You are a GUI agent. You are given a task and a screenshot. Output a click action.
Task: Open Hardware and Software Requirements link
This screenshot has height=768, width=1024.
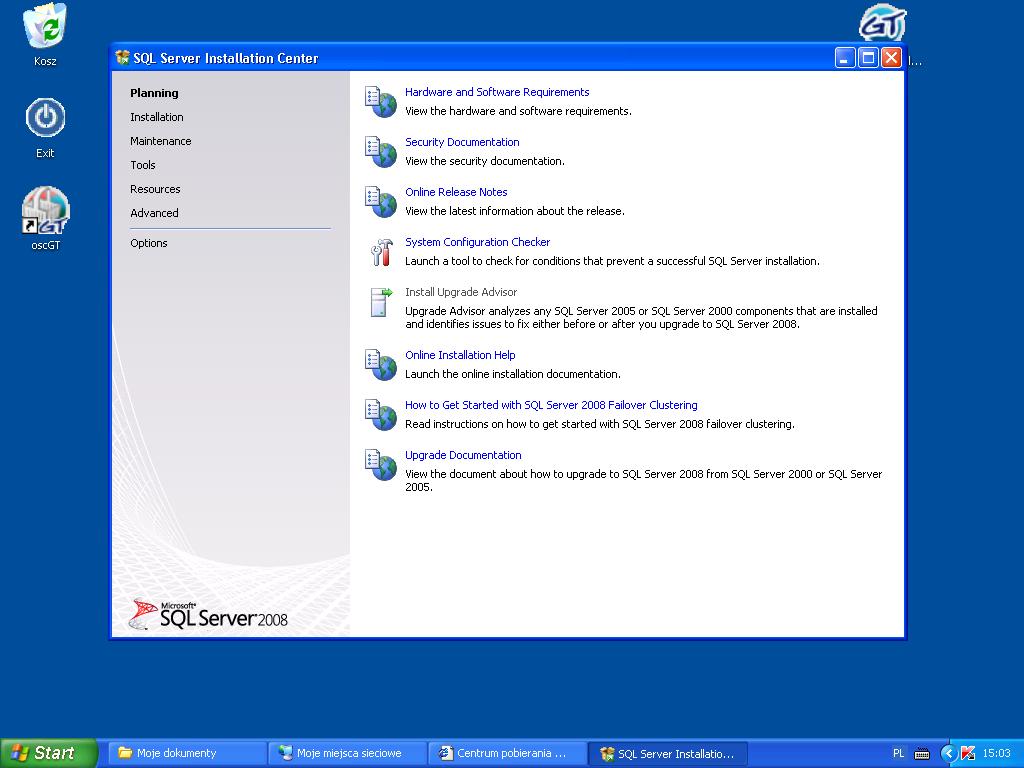[x=497, y=92]
